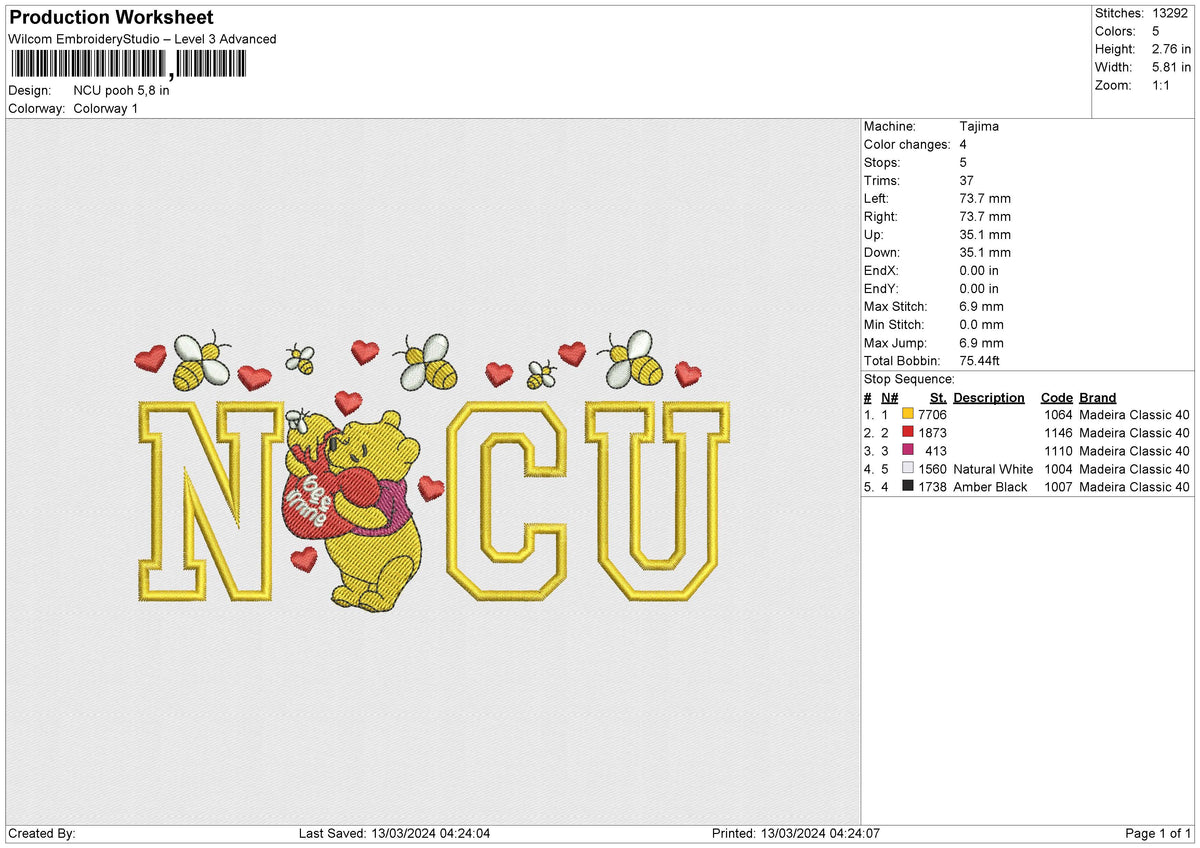Click thread code 1007
Screen dimensions: 1200x848
[1058, 486]
